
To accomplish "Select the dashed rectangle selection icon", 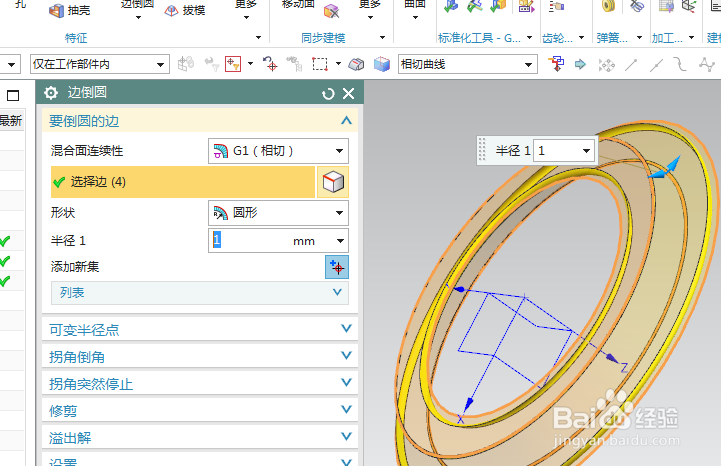I will [x=320, y=64].
